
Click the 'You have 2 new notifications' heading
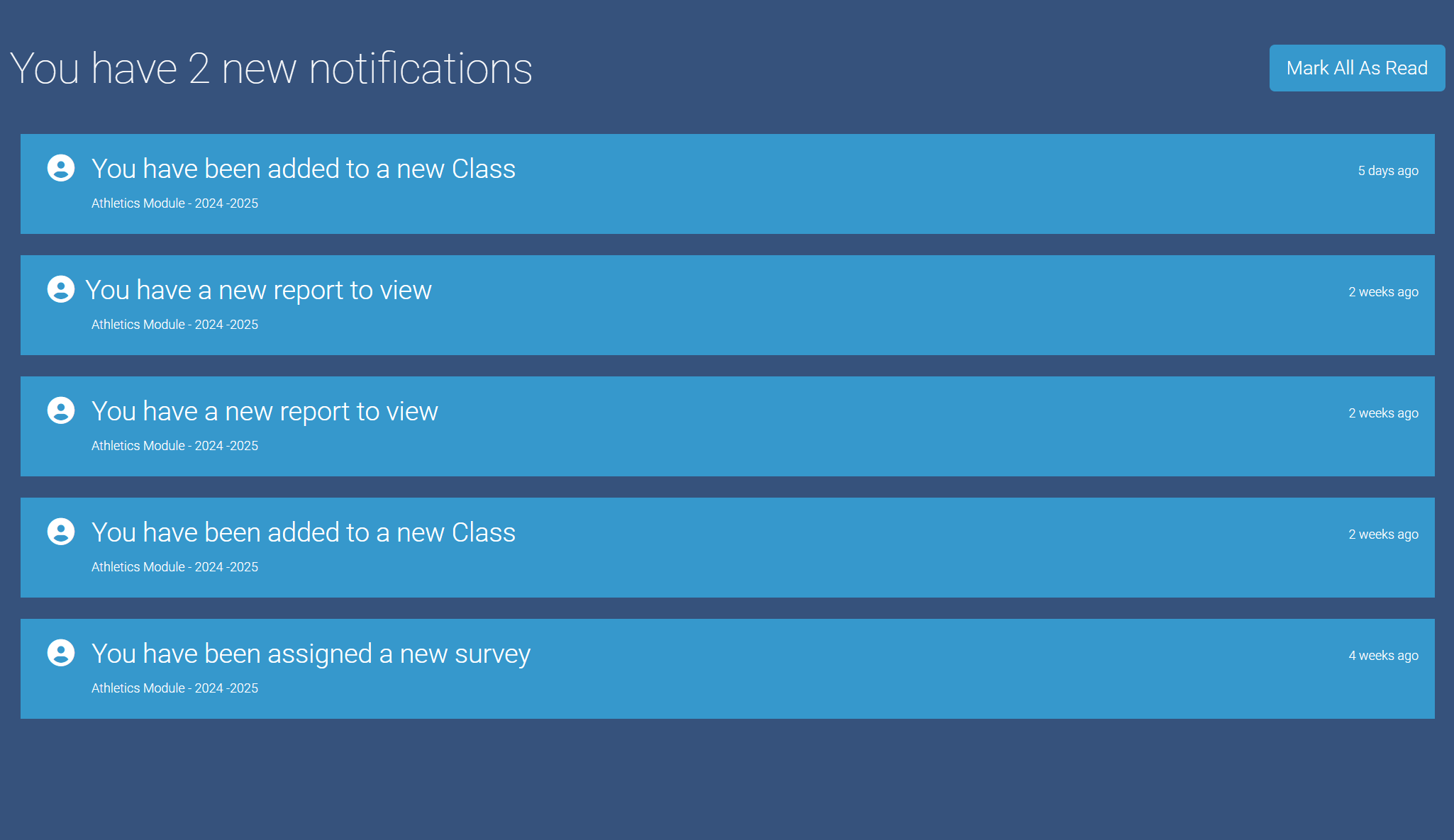271,69
